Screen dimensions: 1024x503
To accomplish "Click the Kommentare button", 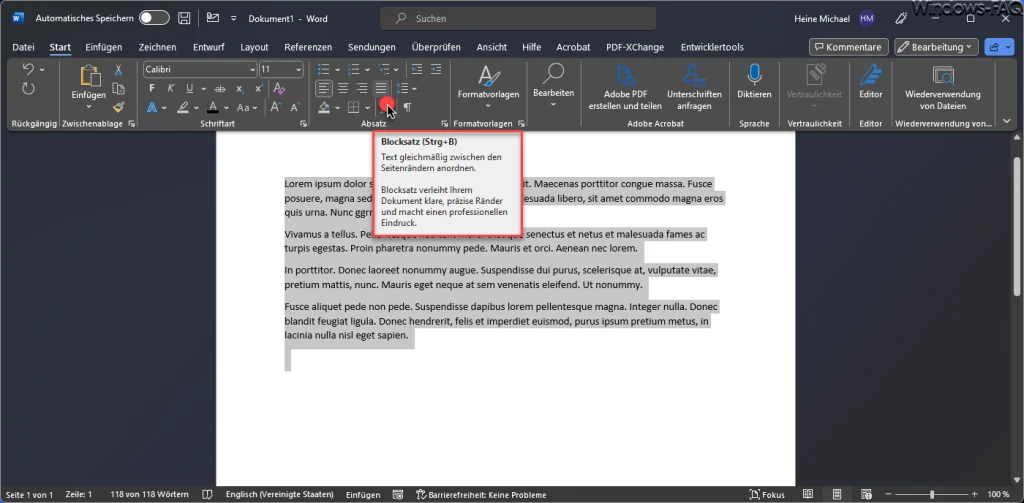I will pyautogui.click(x=848, y=47).
